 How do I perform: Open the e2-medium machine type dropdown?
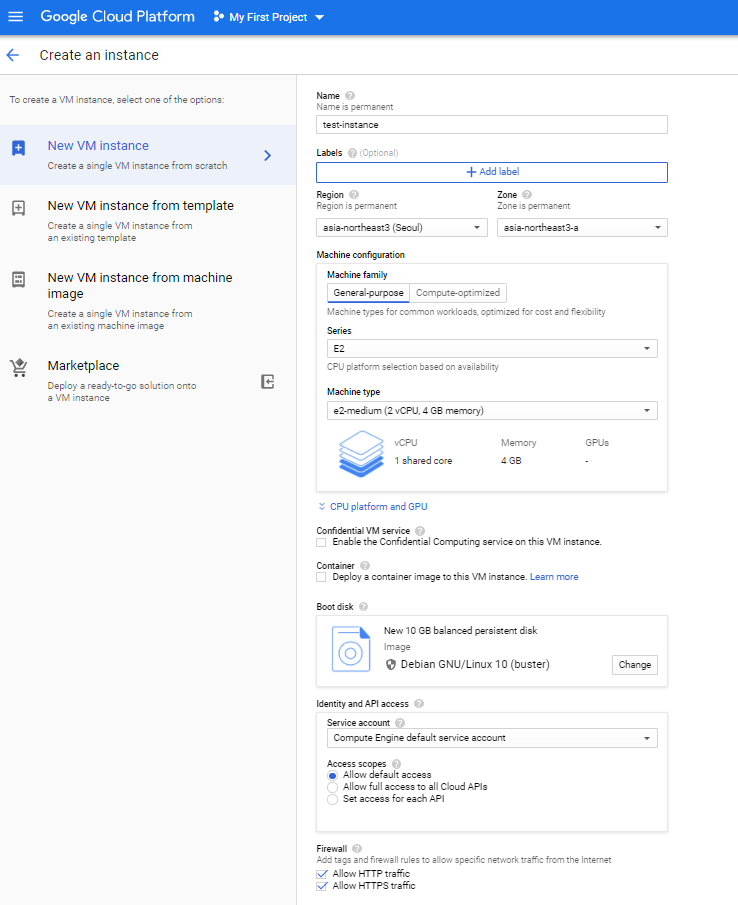(492, 410)
